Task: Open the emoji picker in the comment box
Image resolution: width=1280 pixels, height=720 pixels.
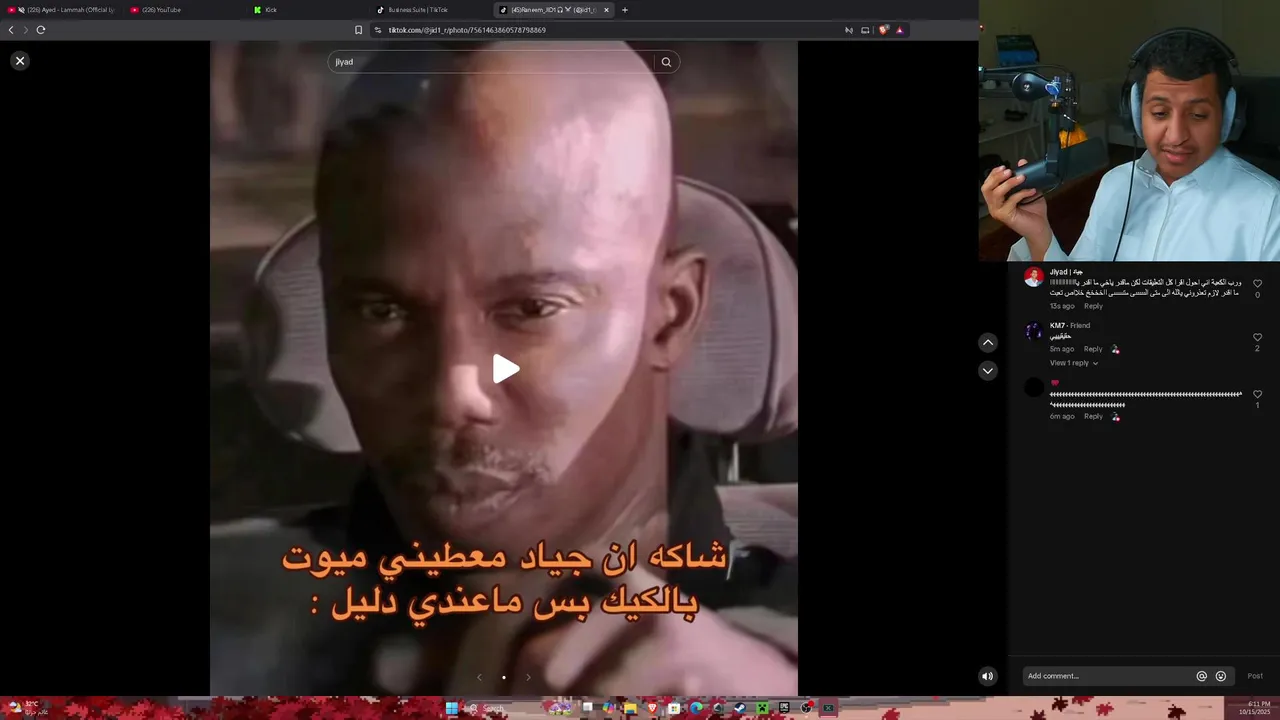Action: coord(1221,676)
